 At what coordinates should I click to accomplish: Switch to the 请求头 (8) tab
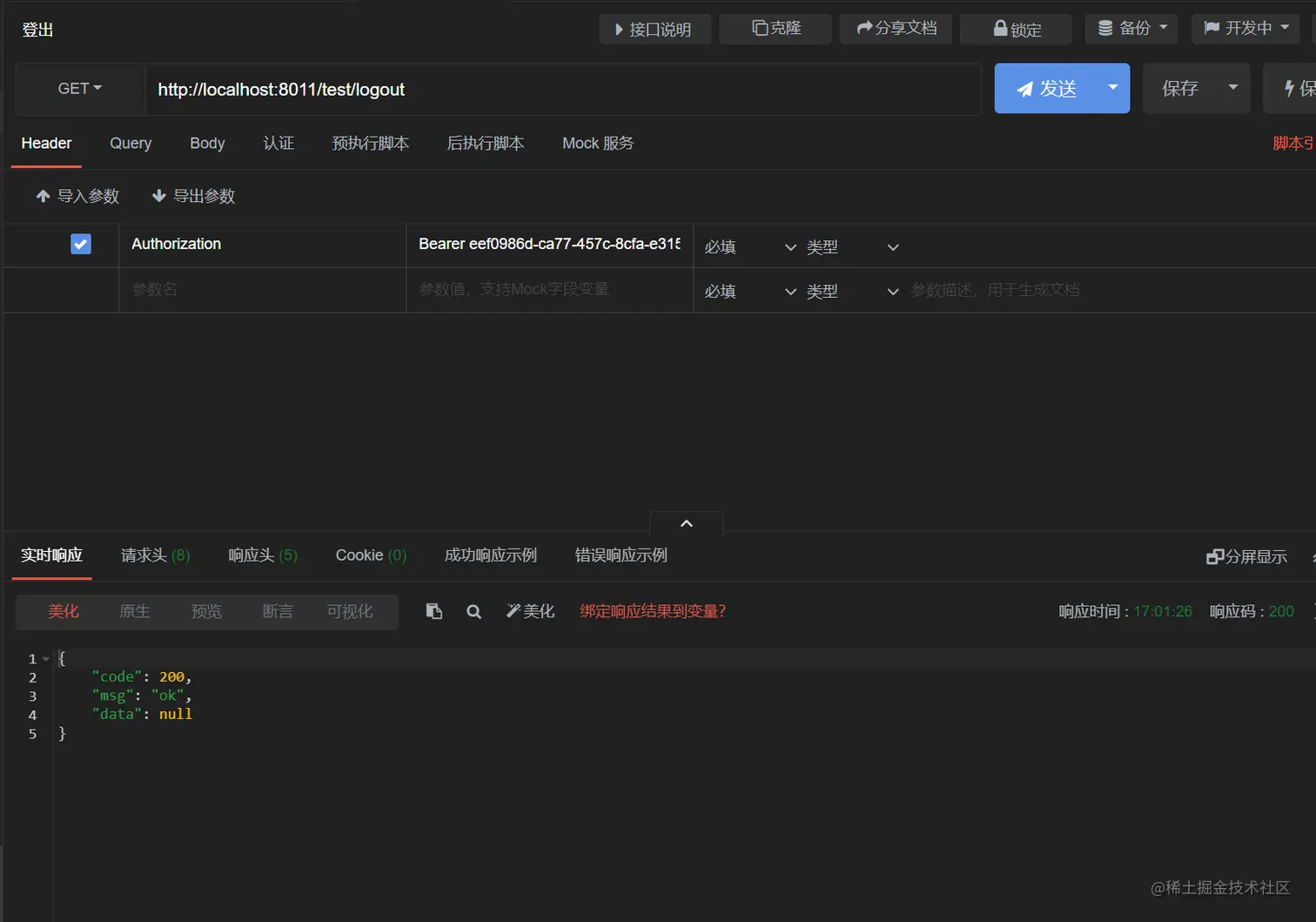pos(155,555)
